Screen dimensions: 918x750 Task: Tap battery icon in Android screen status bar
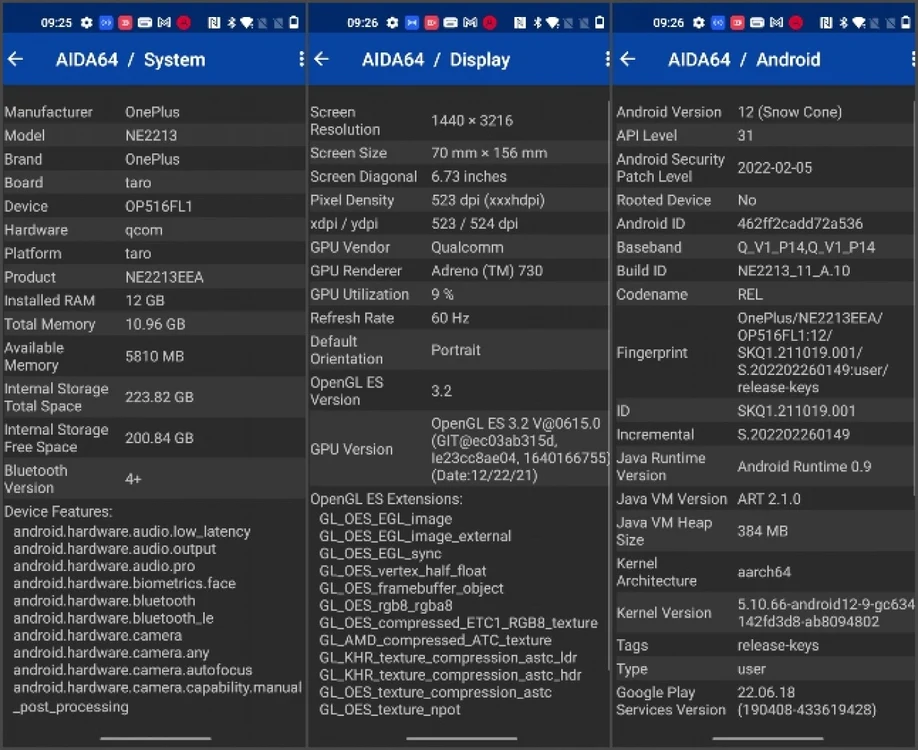point(906,22)
